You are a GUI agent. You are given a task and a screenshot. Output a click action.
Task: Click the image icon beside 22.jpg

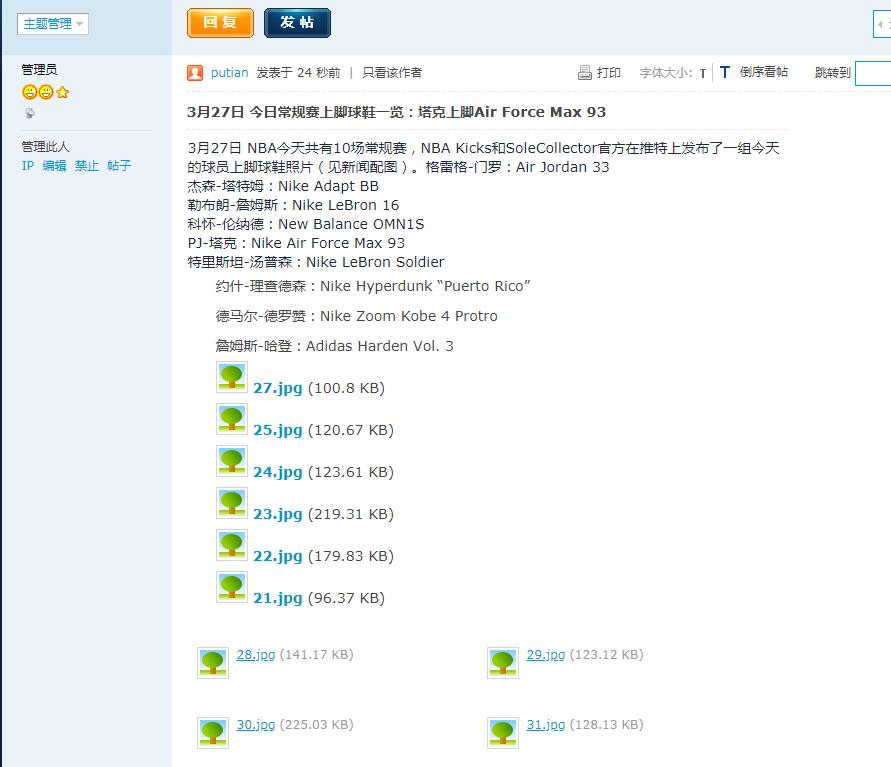click(x=232, y=545)
